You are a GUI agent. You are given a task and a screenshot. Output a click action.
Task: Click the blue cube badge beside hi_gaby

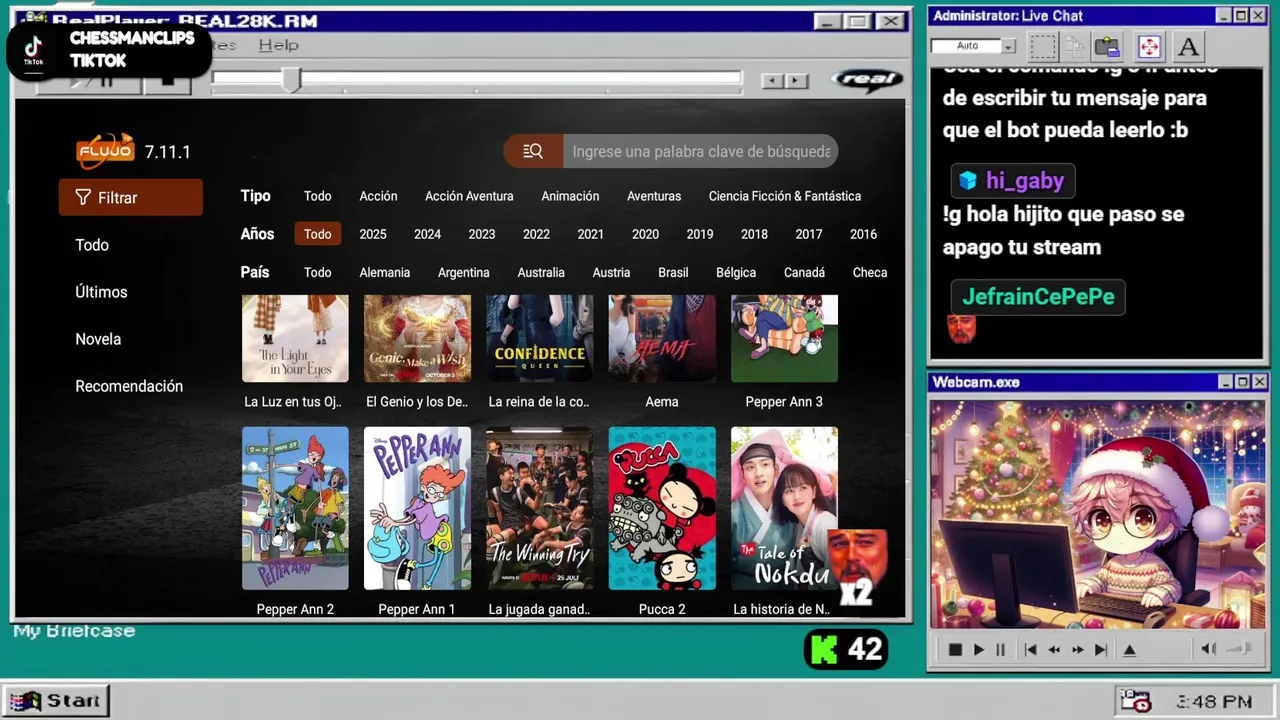click(967, 181)
